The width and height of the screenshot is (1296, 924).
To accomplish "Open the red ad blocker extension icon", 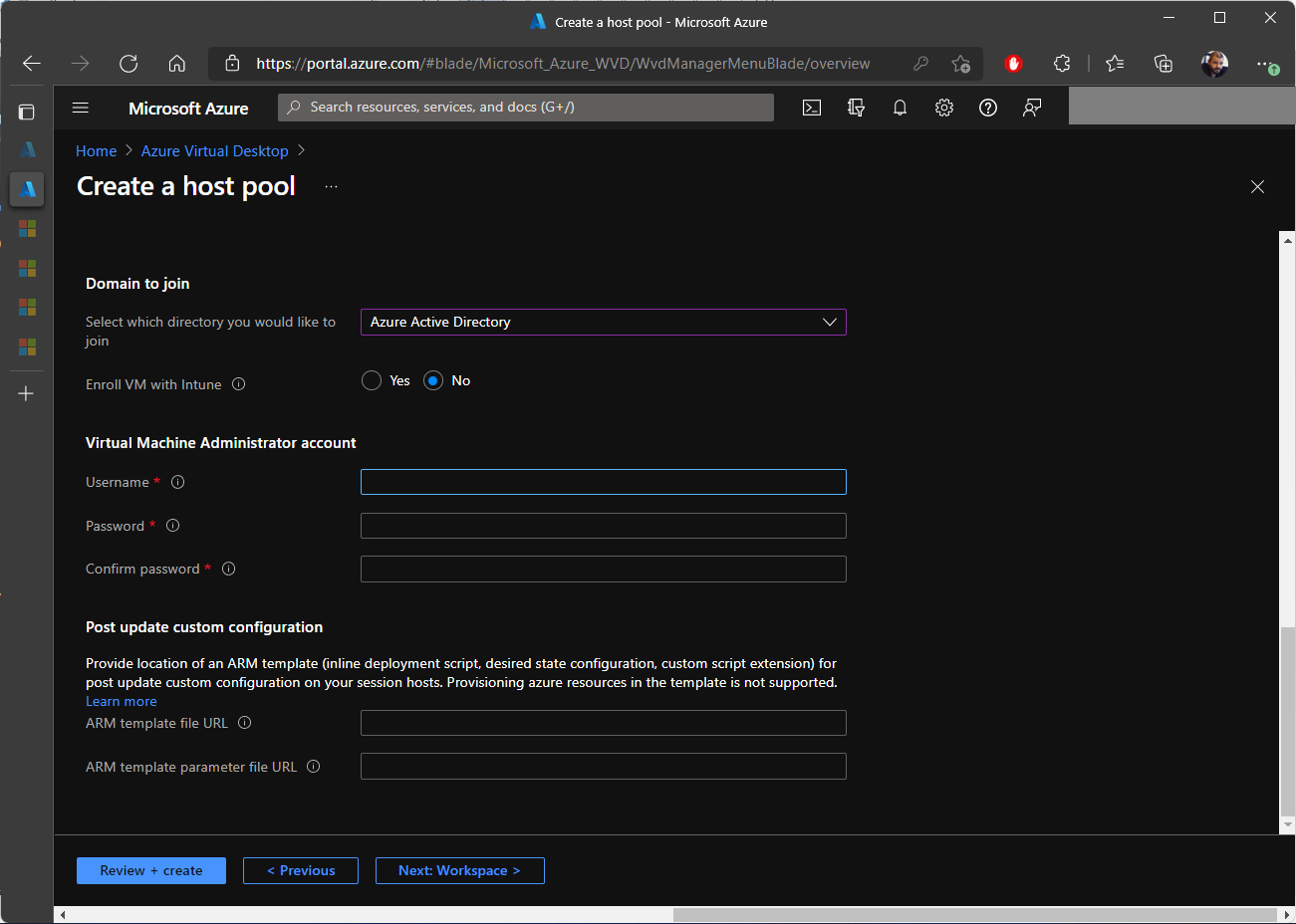I will tap(1013, 64).
